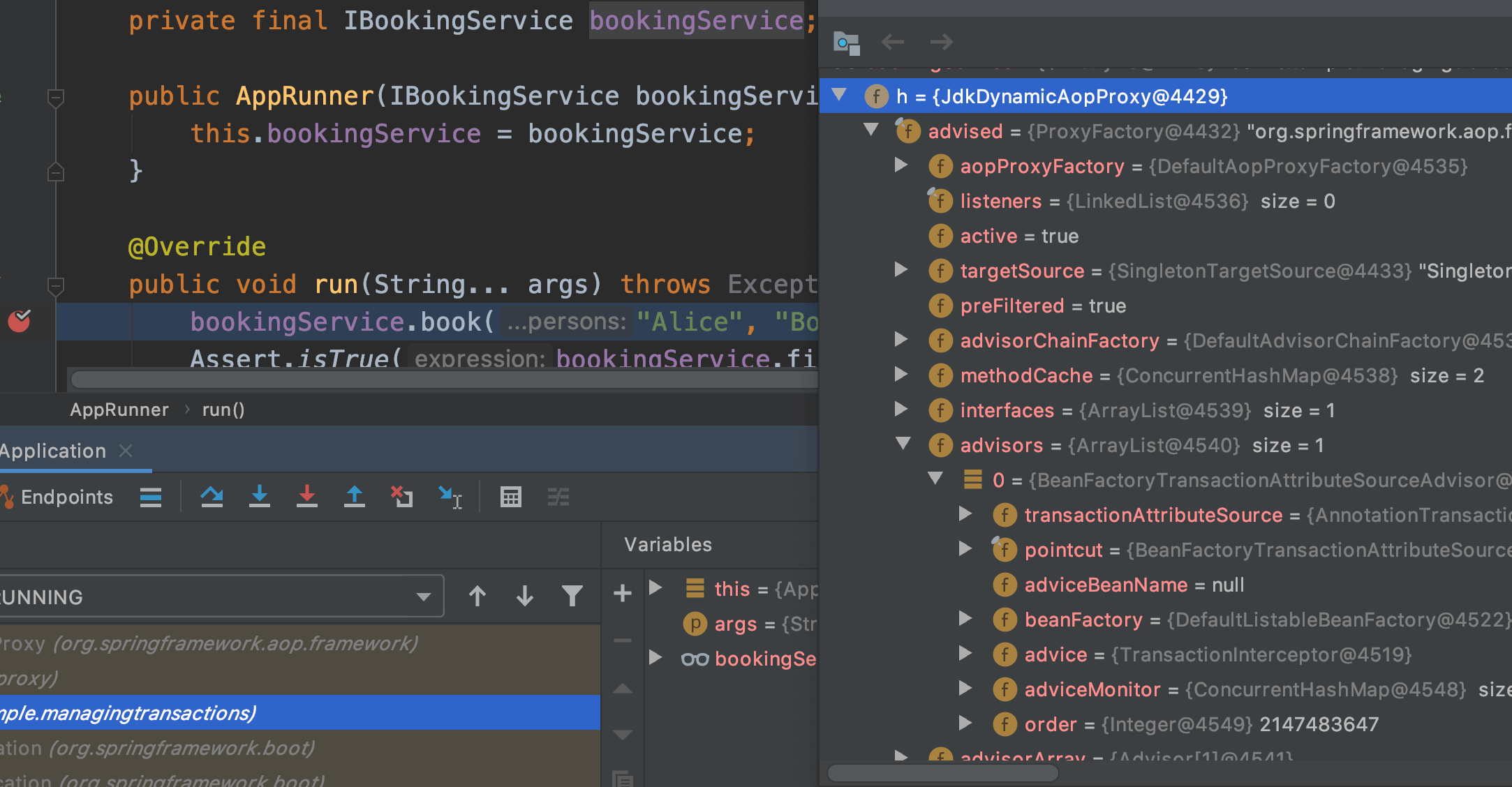Click the add new watch plus icon
1512x787 pixels.
tap(622, 594)
